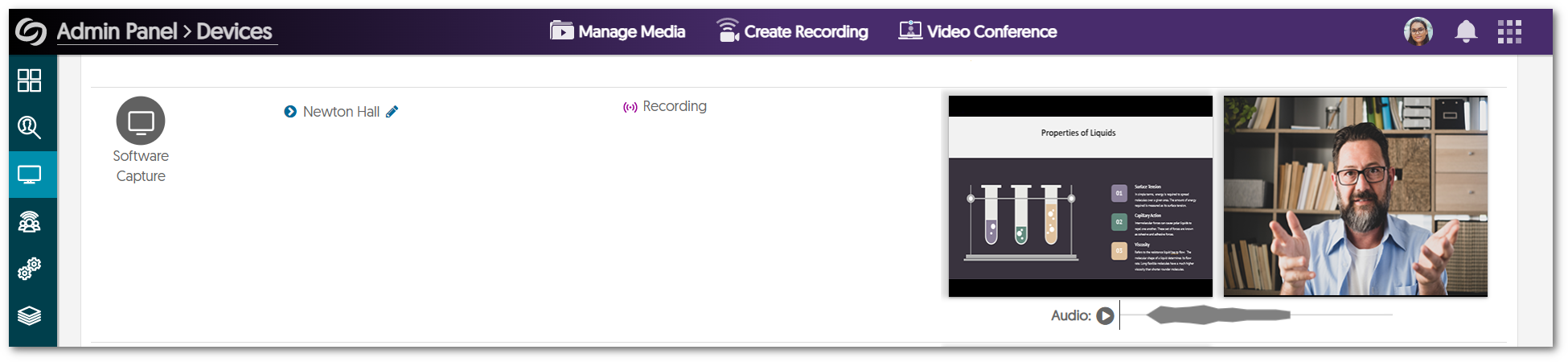1568x362 pixels.
Task: Click the Recording status label
Action: (x=674, y=106)
